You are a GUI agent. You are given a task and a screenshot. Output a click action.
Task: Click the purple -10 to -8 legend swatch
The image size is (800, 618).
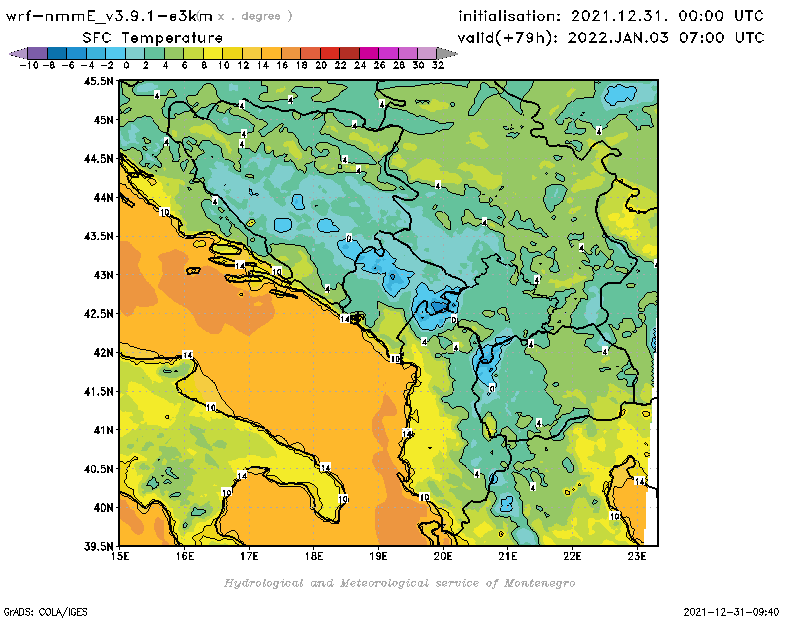point(37,53)
